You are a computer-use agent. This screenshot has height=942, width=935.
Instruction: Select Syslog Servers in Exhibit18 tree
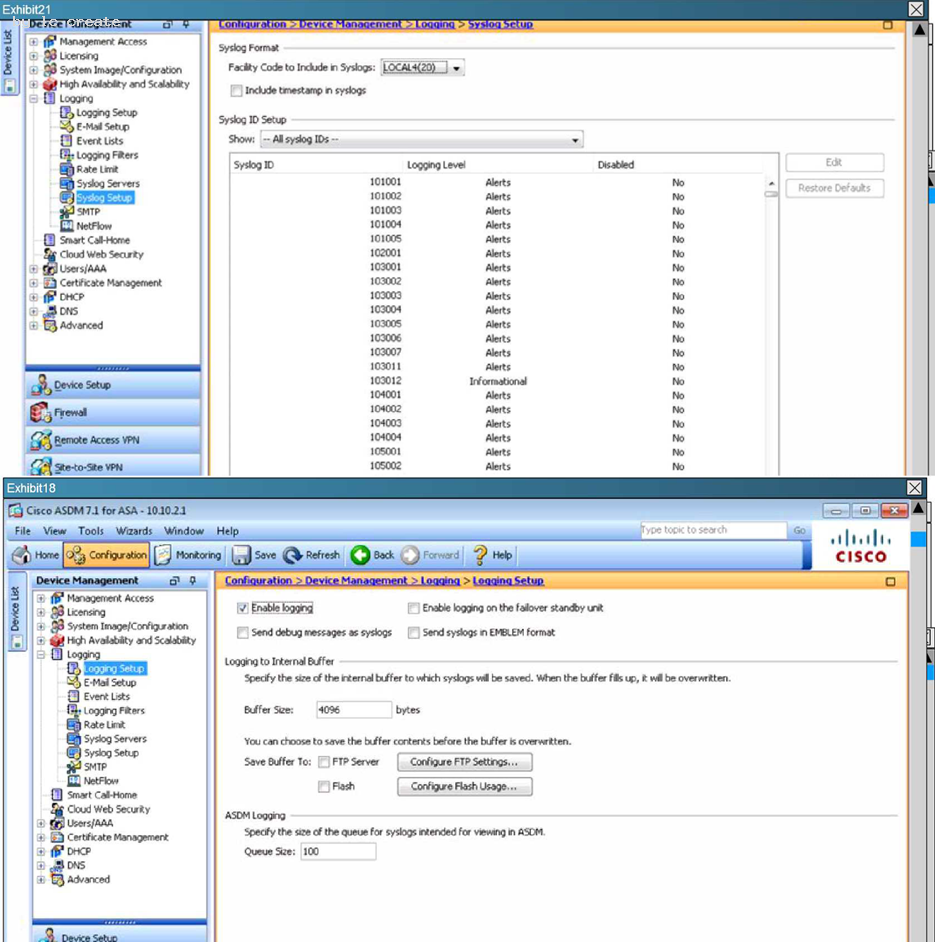click(115, 738)
